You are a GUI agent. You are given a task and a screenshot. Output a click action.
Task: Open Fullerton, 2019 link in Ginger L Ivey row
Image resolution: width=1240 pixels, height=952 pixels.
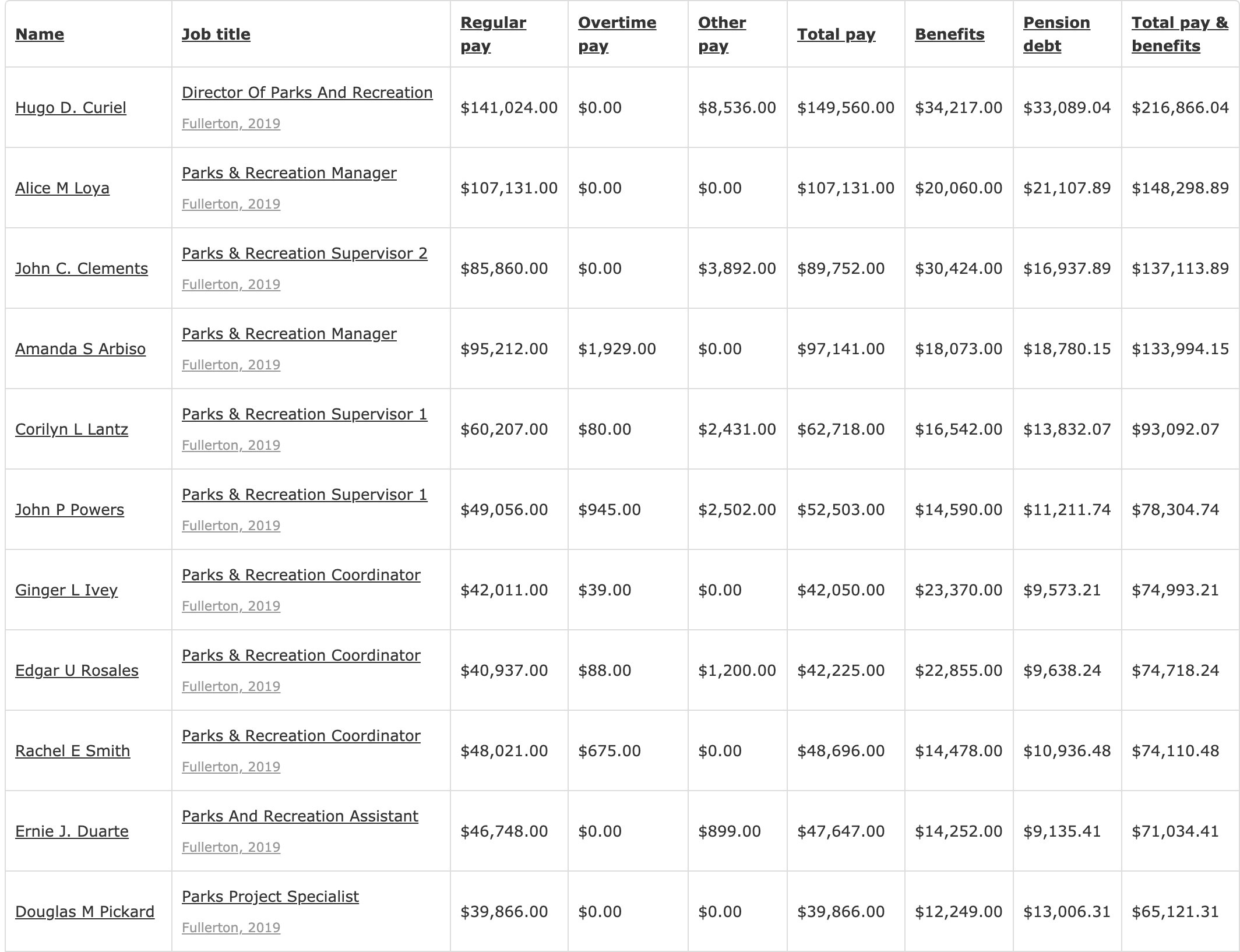point(231,606)
